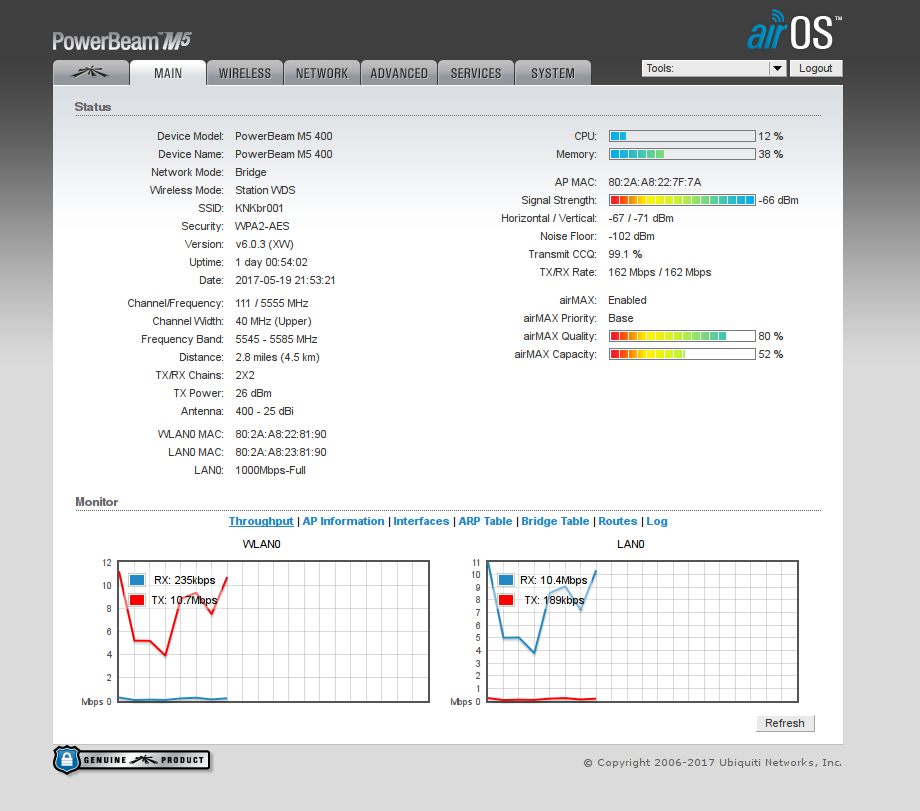Click the Refresh button
920x811 pixels.
click(x=785, y=723)
